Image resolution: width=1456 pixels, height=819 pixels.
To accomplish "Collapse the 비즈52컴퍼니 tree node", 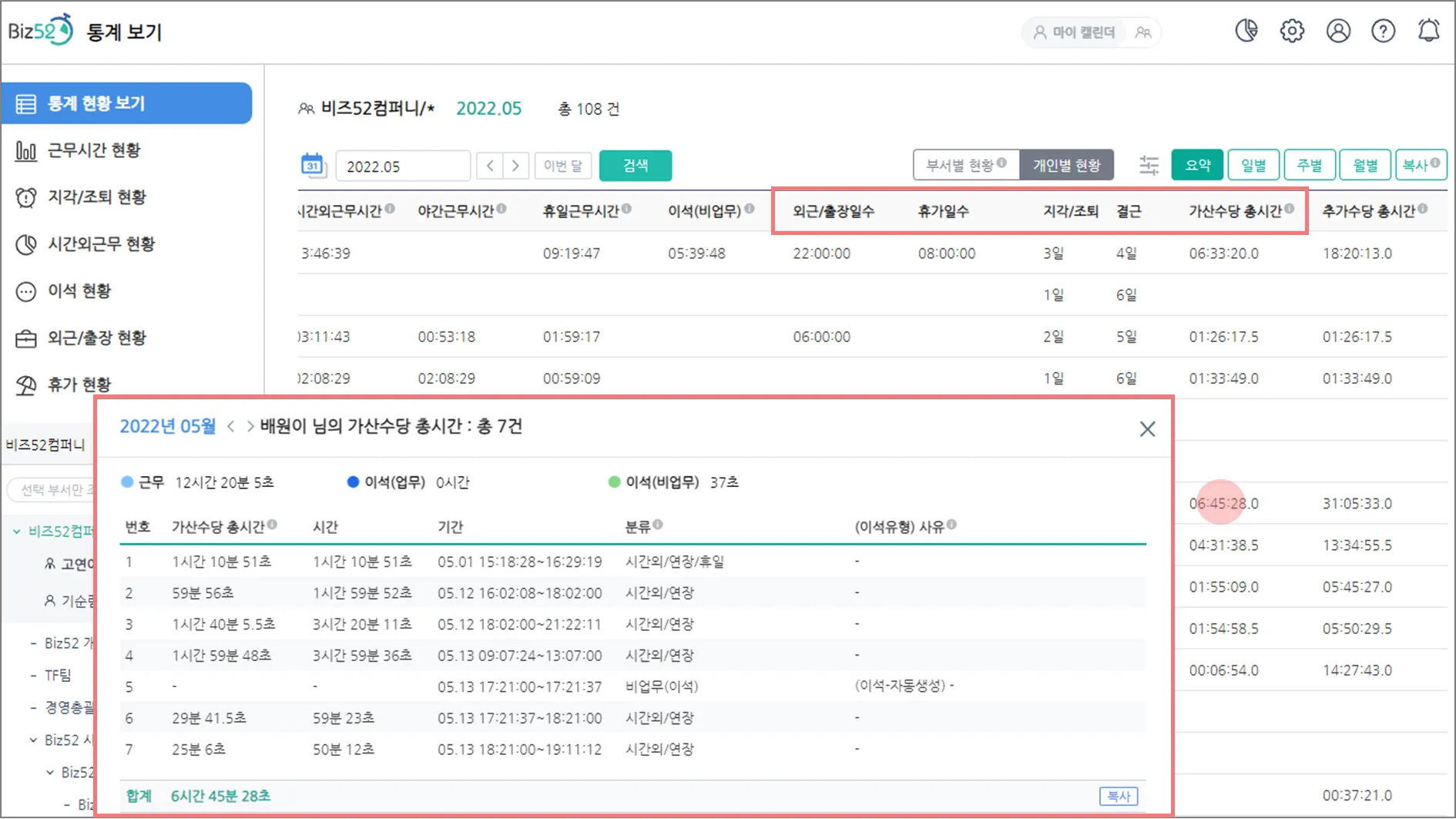I will [x=17, y=532].
